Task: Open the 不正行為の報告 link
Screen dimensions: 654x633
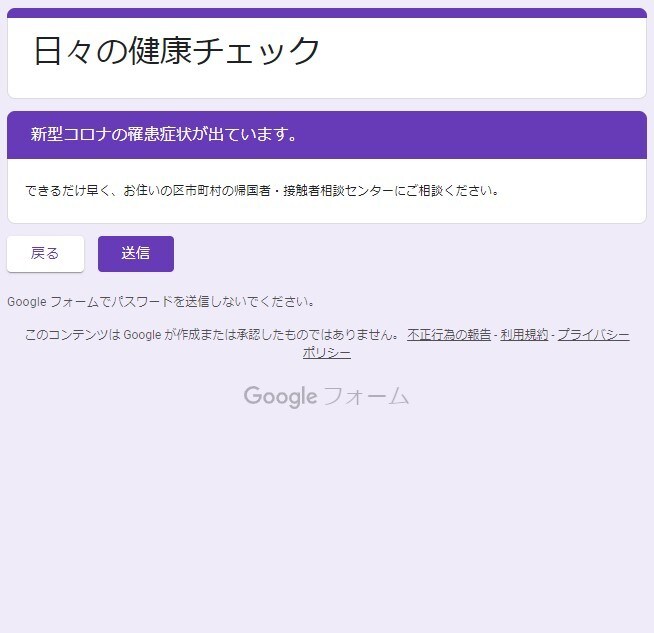Action: [x=449, y=335]
